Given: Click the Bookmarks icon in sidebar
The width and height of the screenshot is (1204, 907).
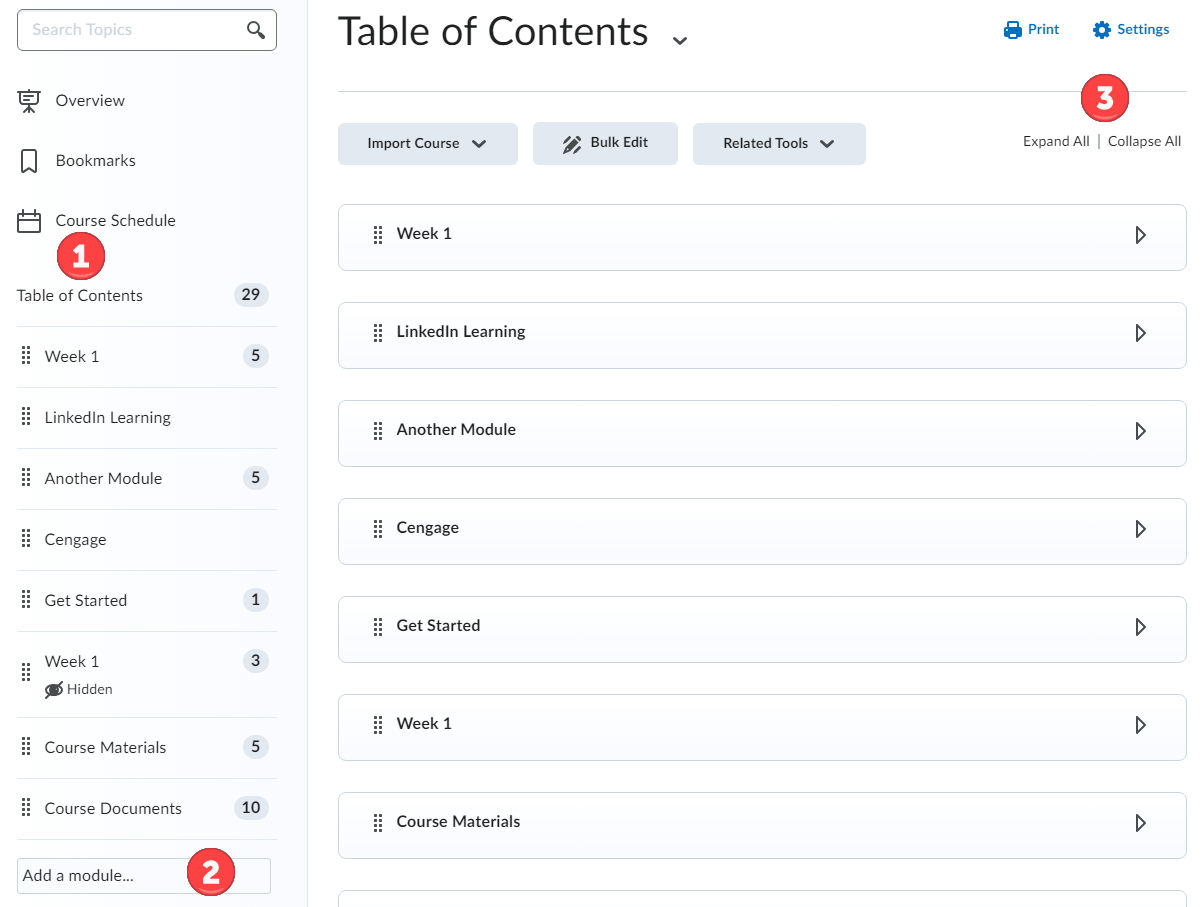Looking at the screenshot, I should pos(29,161).
